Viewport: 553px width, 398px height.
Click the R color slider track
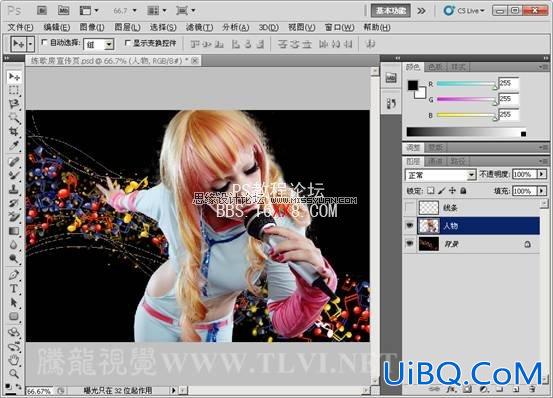click(466, 84)
